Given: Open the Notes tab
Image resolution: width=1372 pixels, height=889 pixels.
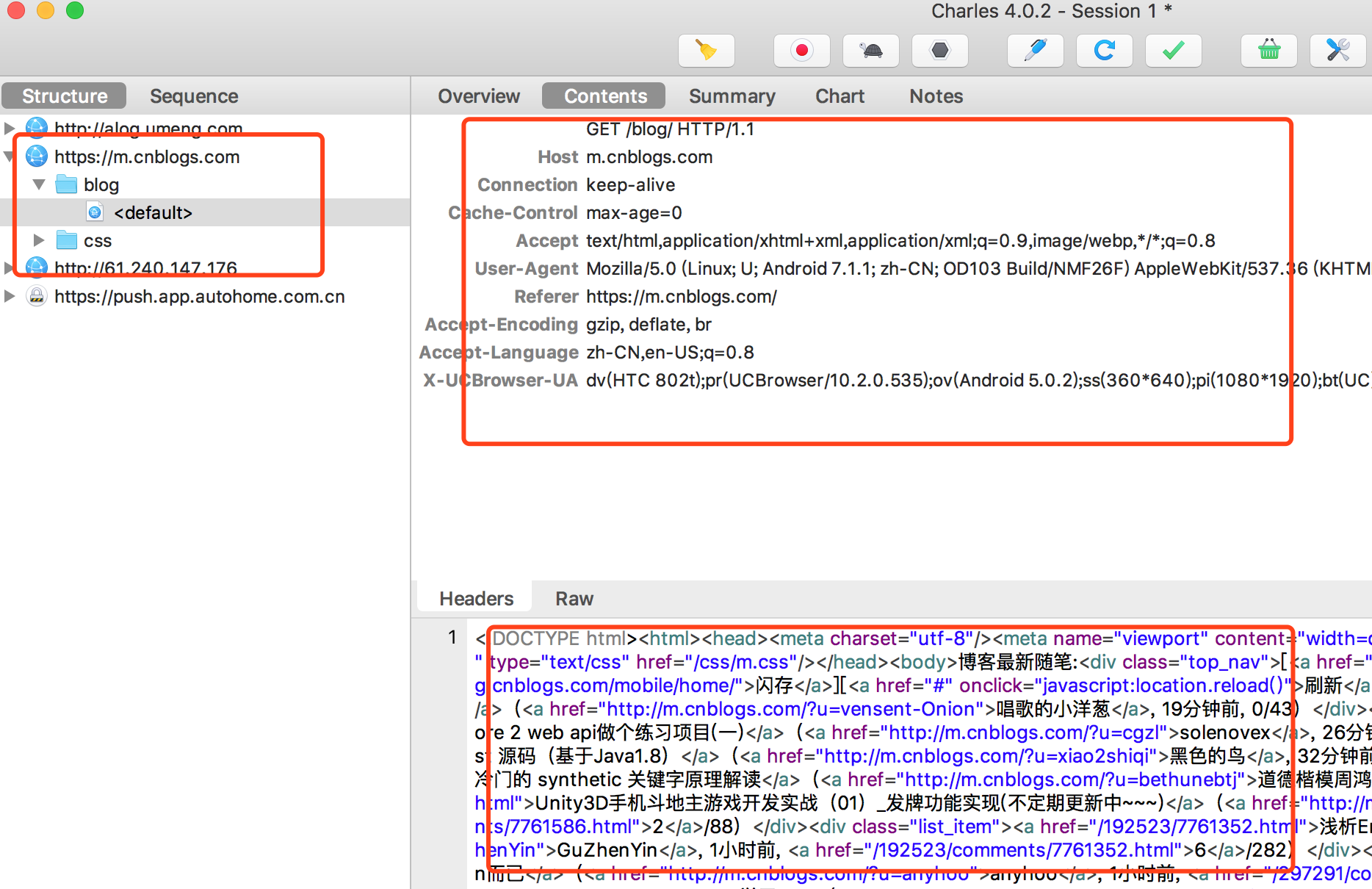Looking at the screenshot, I should tap(936, 96).
